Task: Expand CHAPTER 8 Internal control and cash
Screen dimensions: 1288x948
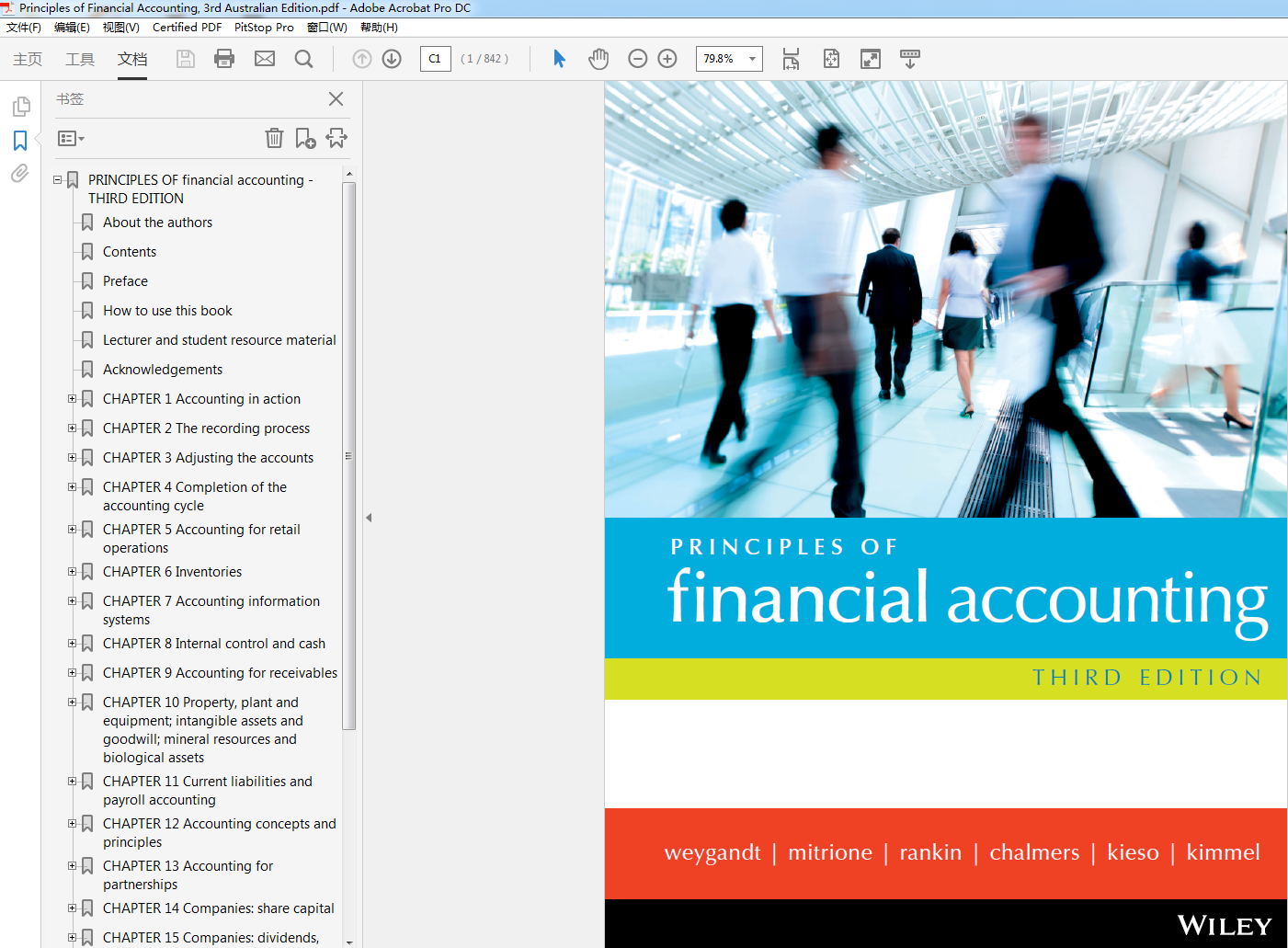Action: [73, 644]
